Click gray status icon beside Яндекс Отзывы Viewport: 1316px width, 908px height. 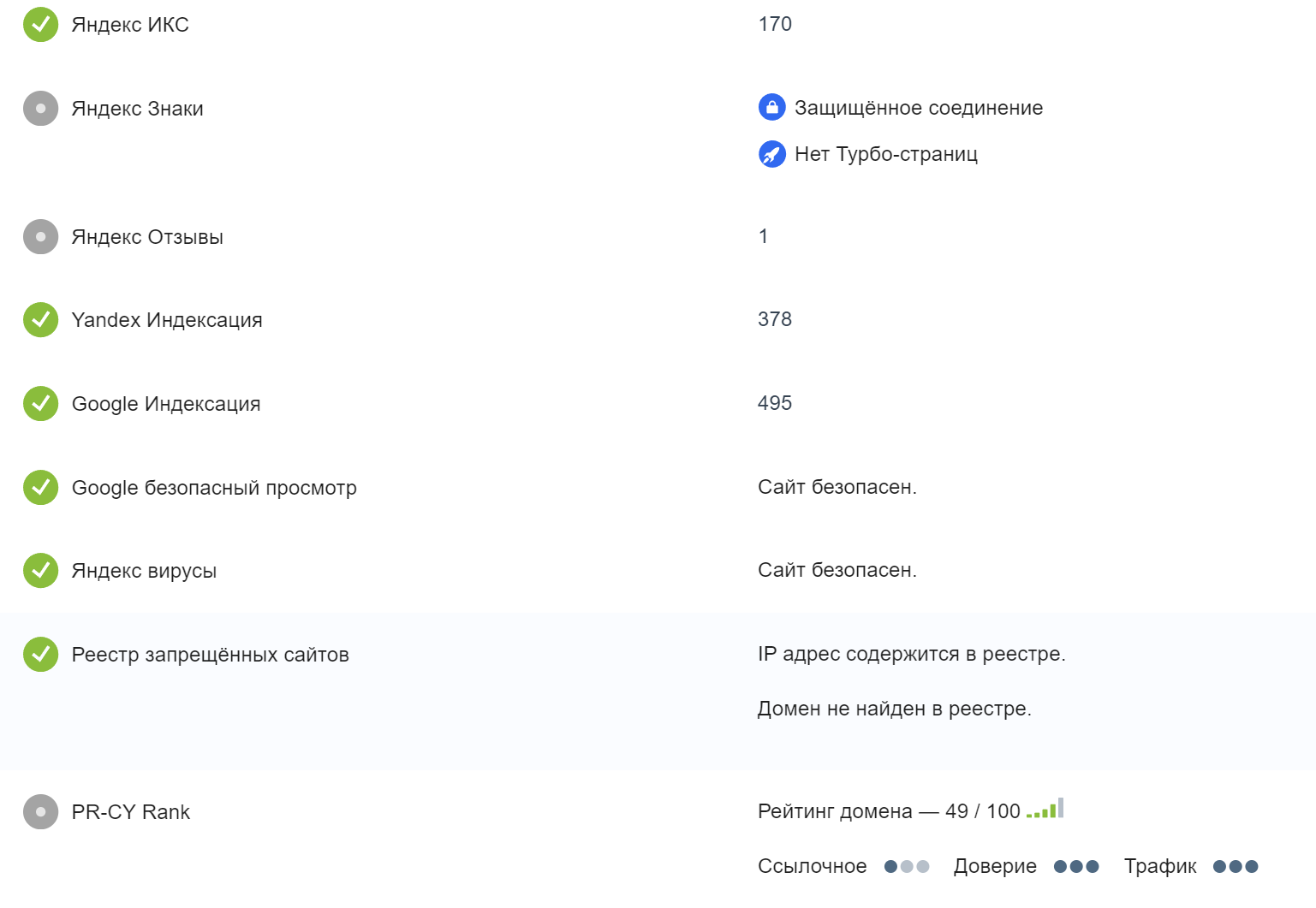(40, 237)
